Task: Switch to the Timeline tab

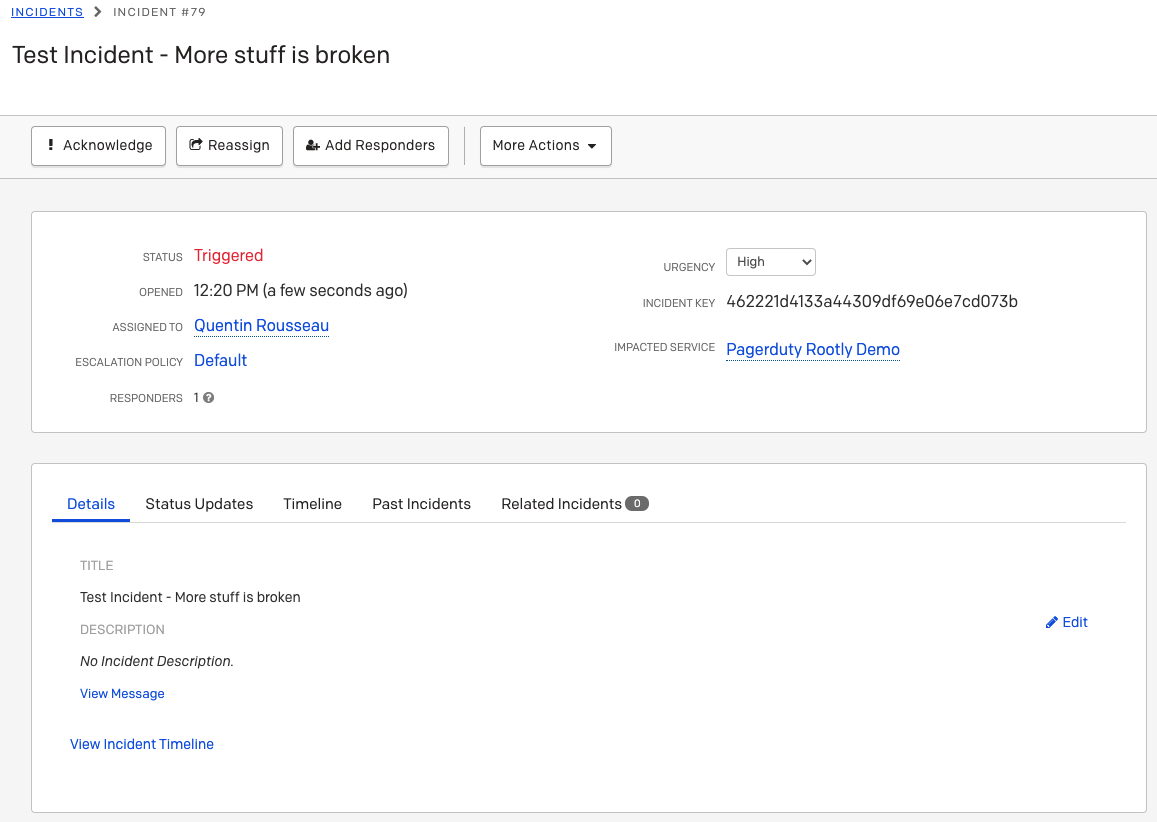Action: coord(312,504)
